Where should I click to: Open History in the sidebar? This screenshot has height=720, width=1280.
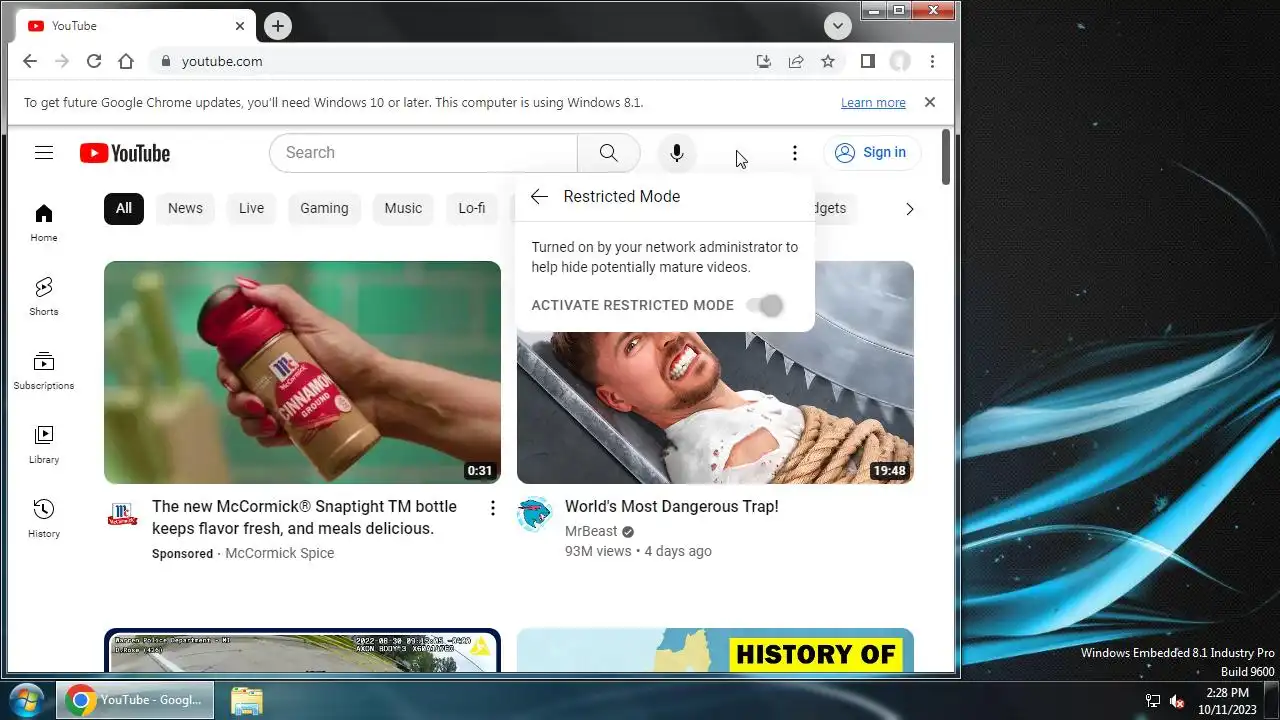(44, 519)
